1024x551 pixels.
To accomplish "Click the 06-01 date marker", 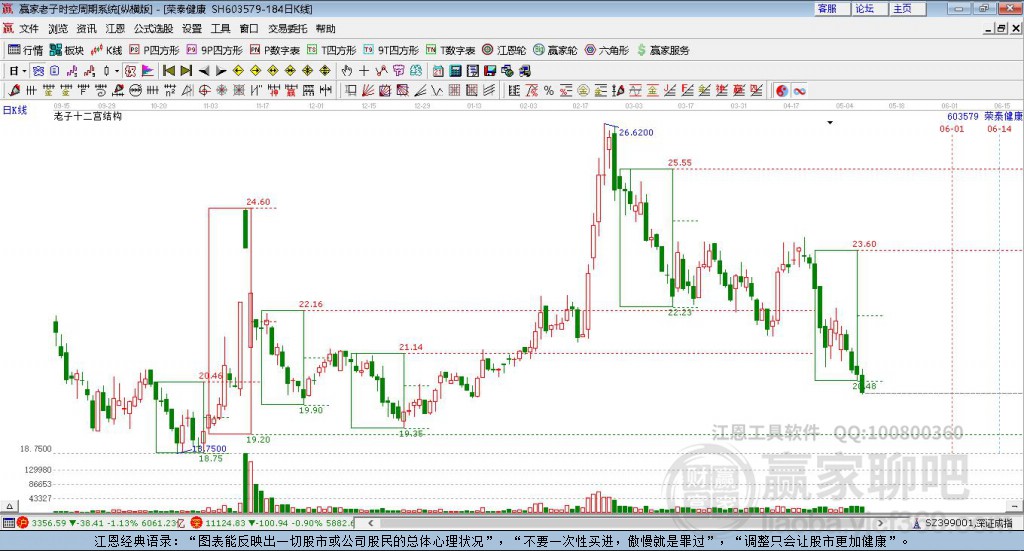I will point(952,129).
